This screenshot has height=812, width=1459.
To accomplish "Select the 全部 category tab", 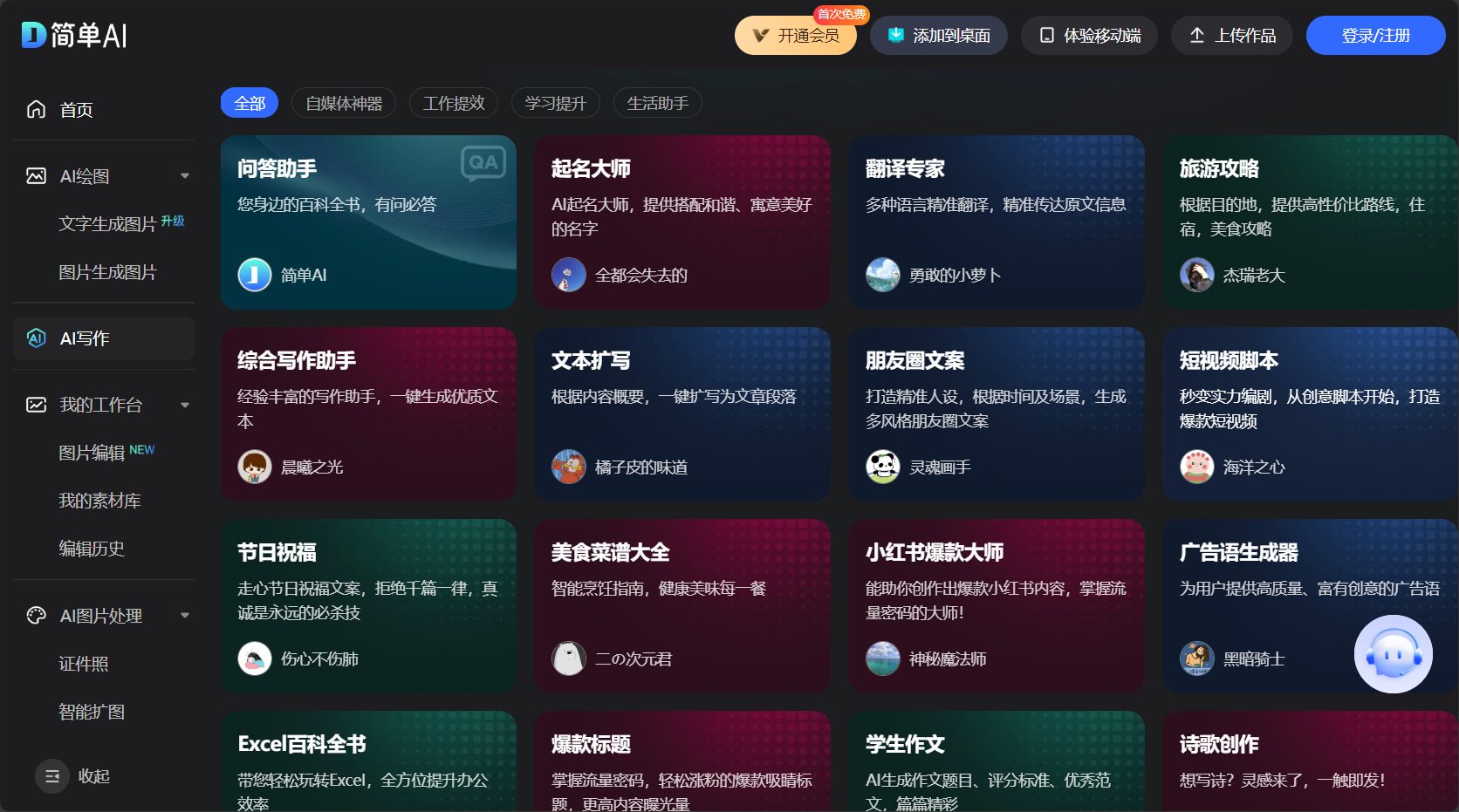I will [x=250, y=103].
